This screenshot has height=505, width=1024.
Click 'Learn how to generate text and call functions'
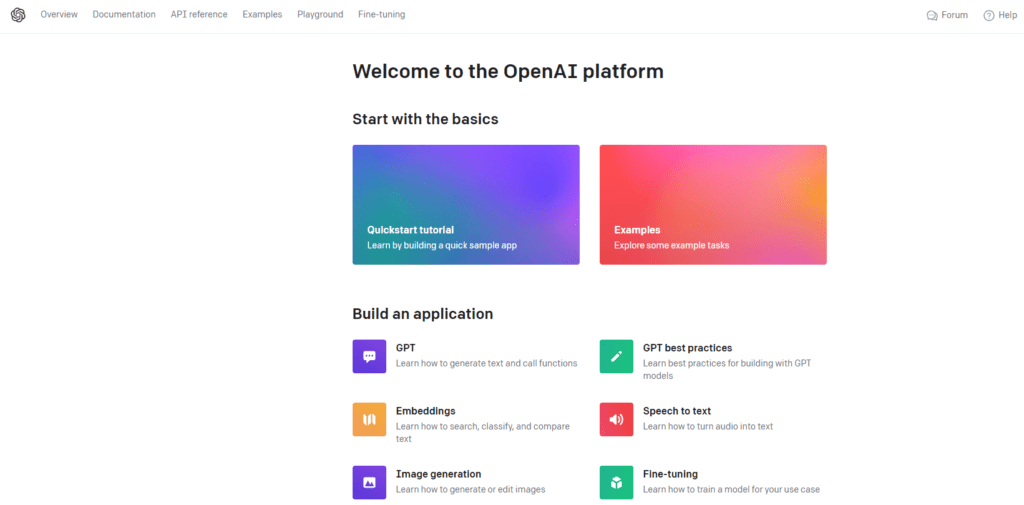(487, 363)
